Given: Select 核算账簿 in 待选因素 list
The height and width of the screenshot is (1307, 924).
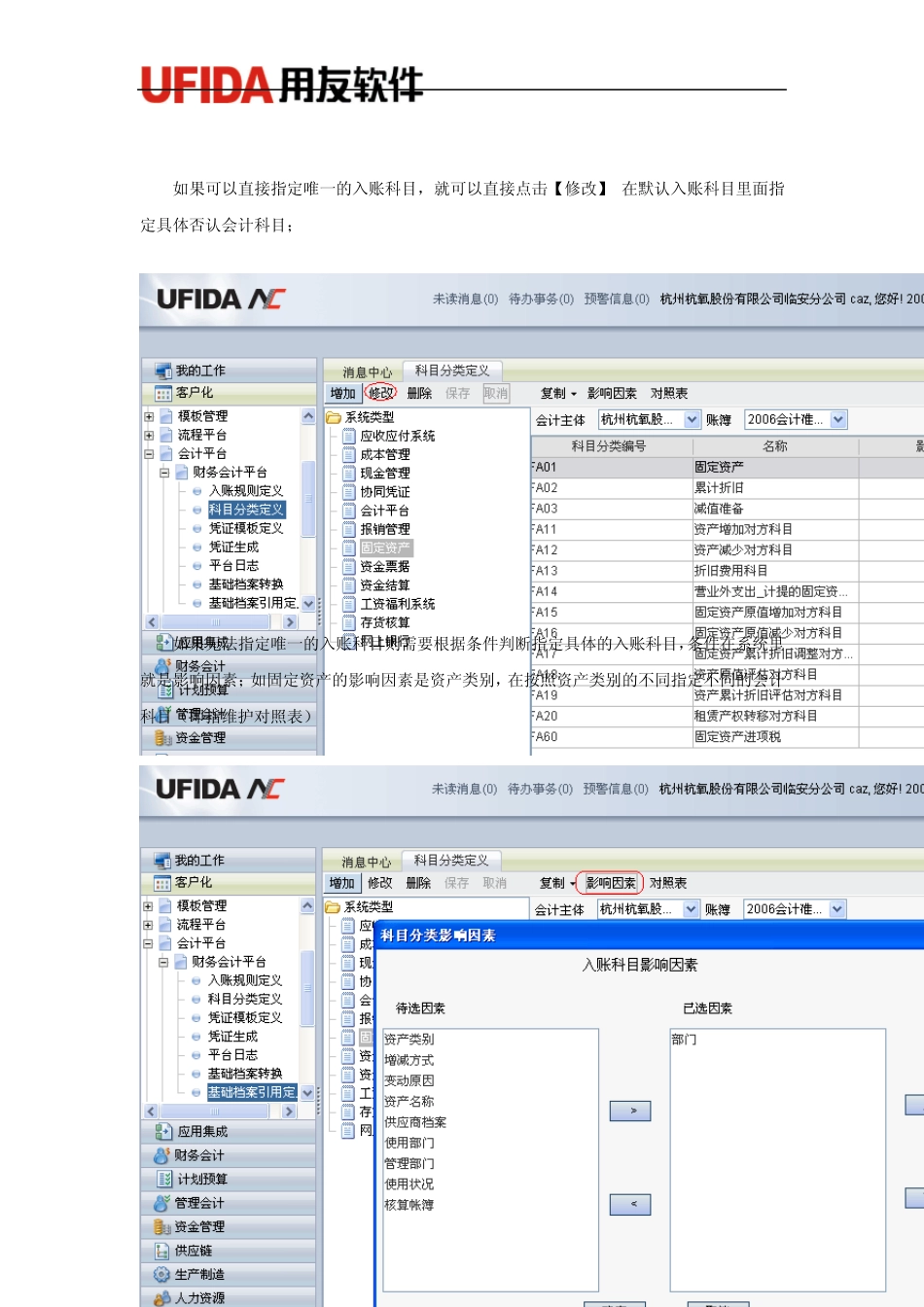Looking at the screenshot, I should click(409, 1204).
